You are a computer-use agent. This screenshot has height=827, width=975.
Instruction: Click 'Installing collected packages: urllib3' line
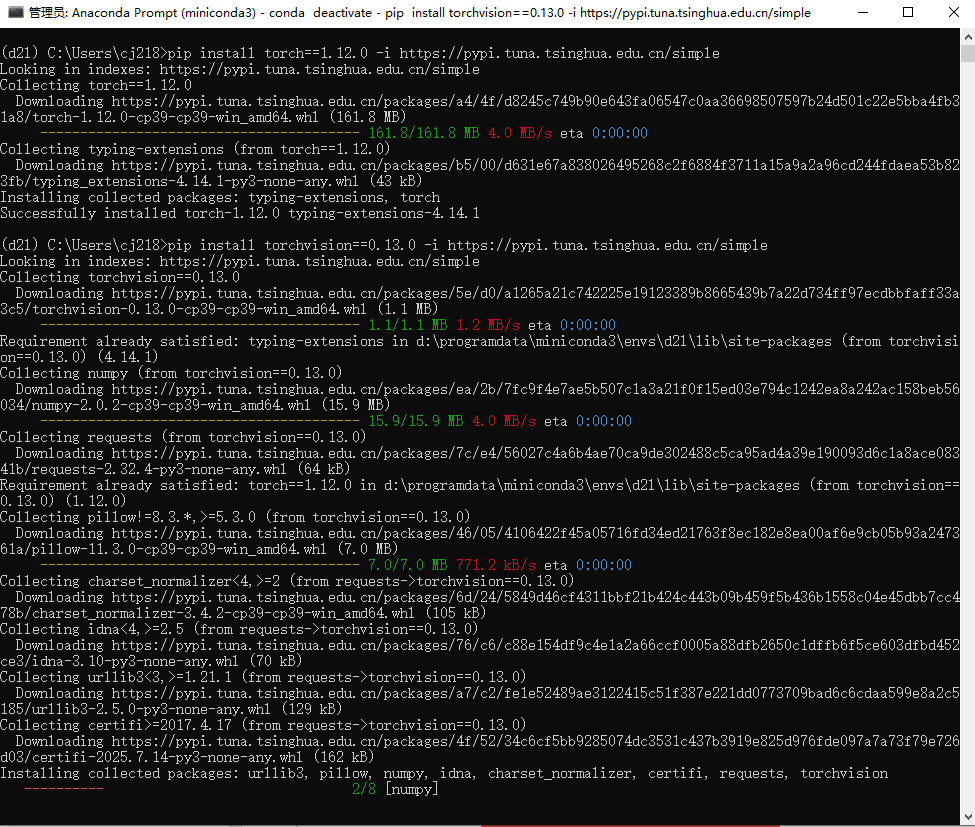[x=444, y=774]
